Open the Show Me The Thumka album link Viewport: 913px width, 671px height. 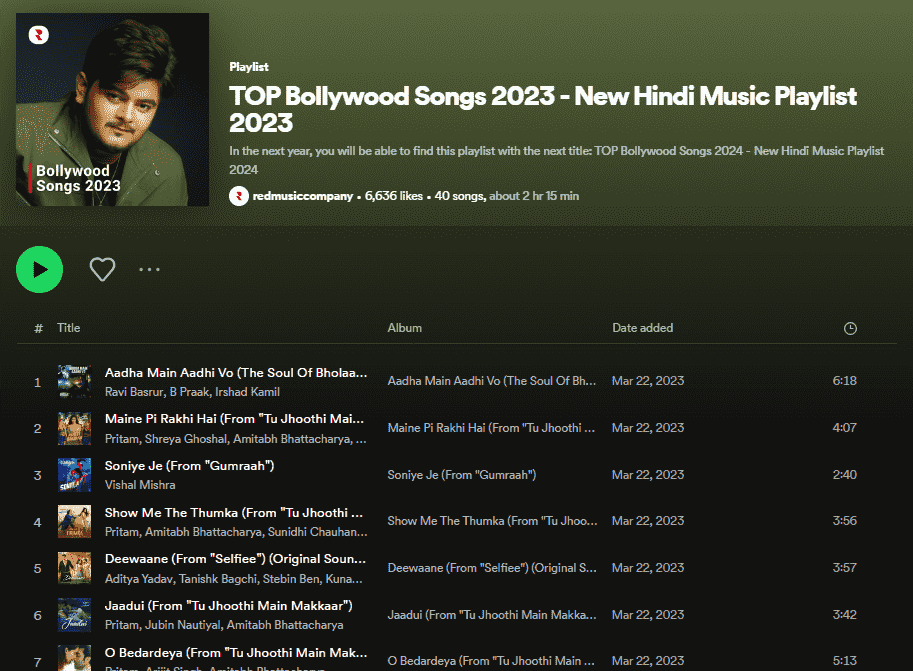pyautogui.click(x=493, y=521)
